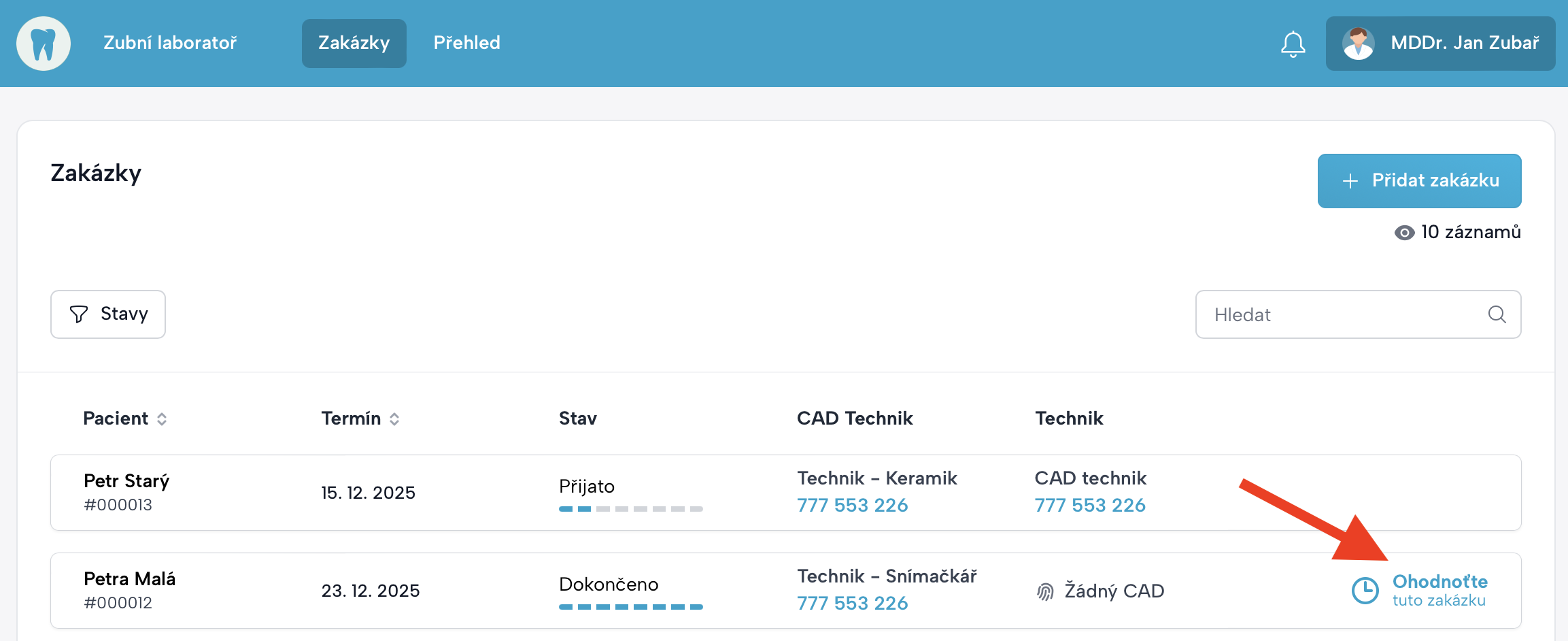The width and height of the screenshot is (1568, 641).
Task: Click the plus icon in Přidat zakázku
Action: [x=1350, y=181]
